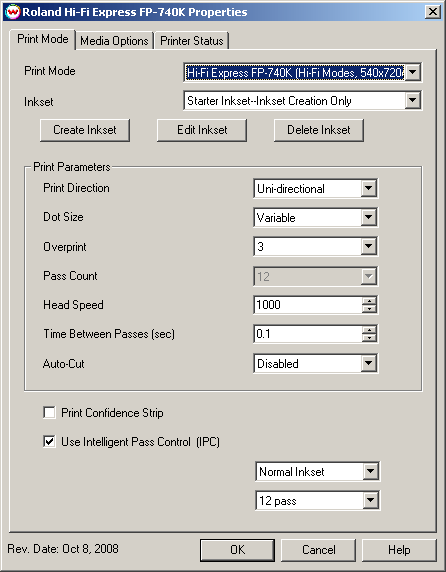Decrease Time Between Passes with down arrow
This screenshot has width=446, height=572.
[369, 338]
